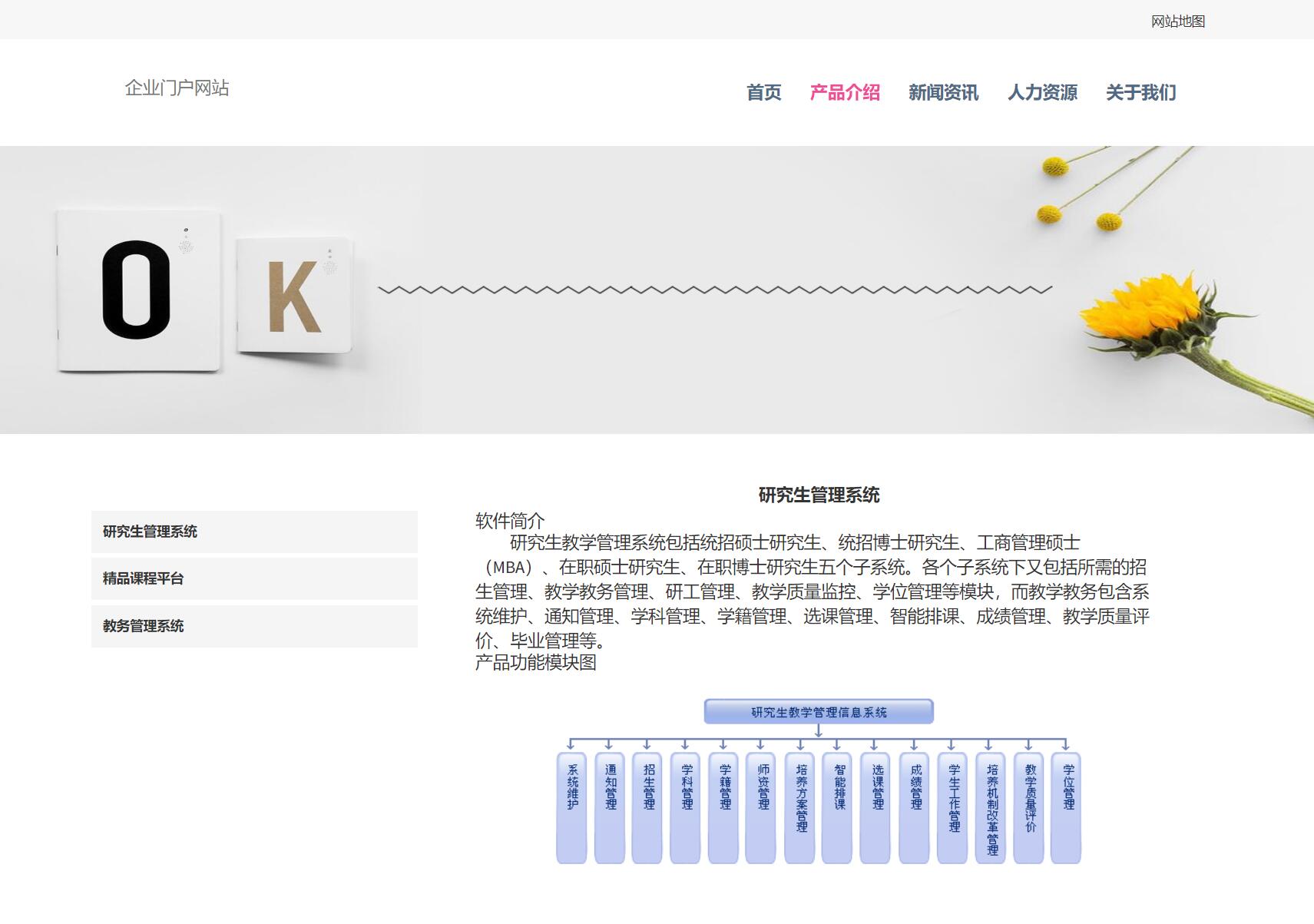Open 精品课程平台 sidebar entry
Viewport: 1314px width, 924px height.
[254, 578]
